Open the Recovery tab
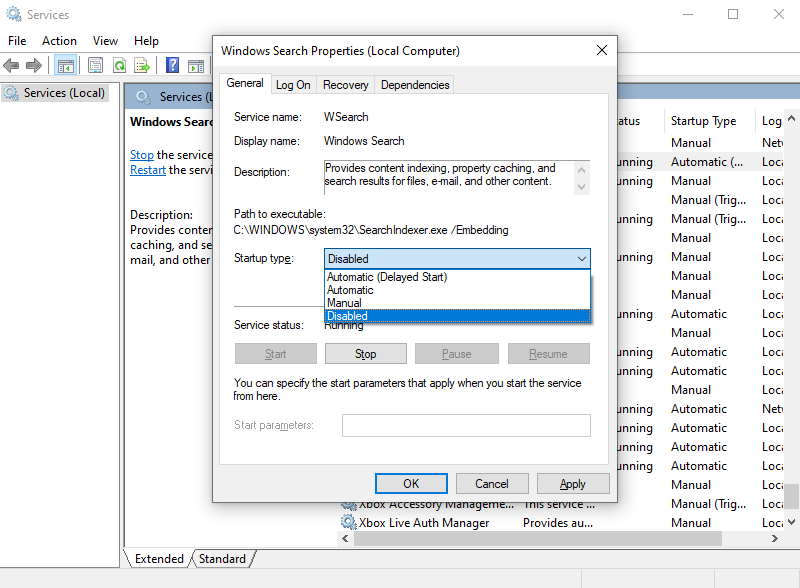Screen dimensions: 800x588 tap(345, 85)
